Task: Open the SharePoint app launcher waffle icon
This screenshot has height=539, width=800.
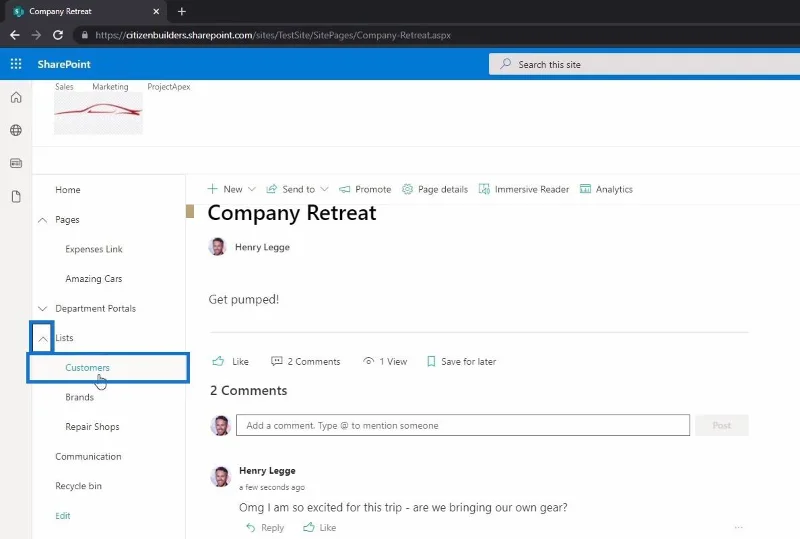Action: pyautogui.click(x=16, y=64)
